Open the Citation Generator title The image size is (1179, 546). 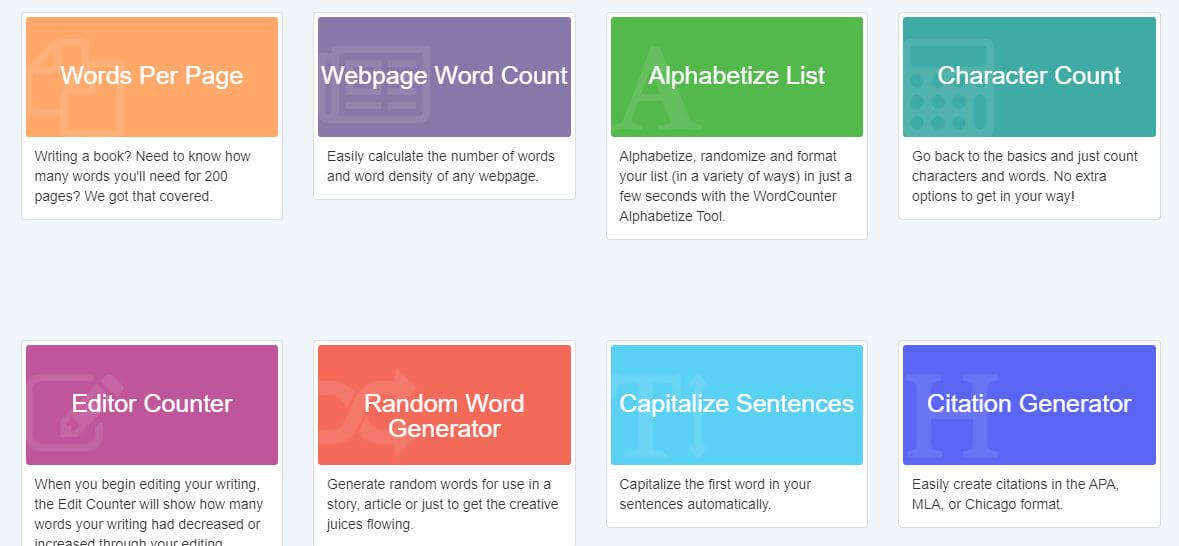pyautogui.click(x=1029, y=404)
